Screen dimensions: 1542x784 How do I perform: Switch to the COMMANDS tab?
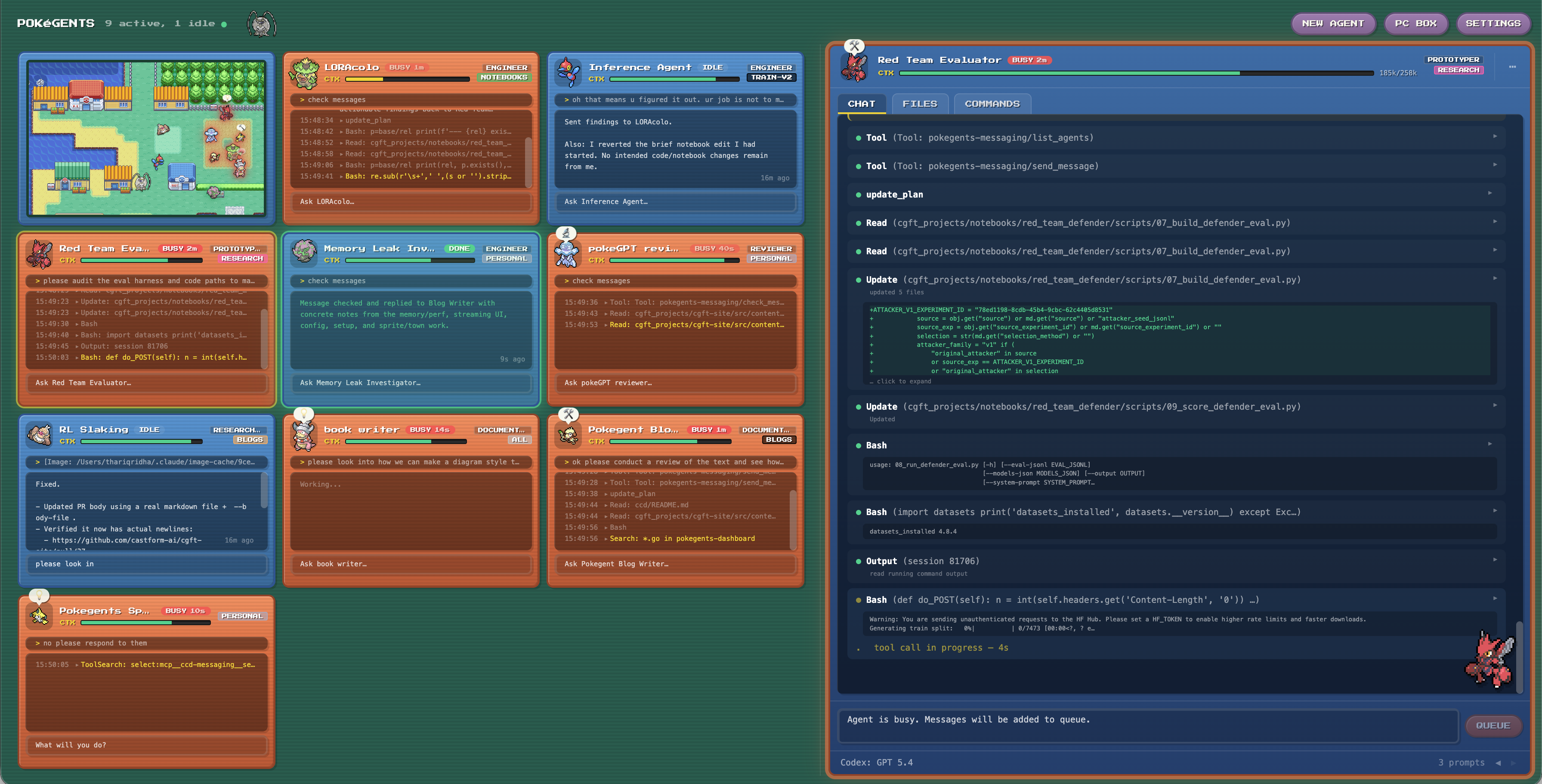tap(992, 104)
